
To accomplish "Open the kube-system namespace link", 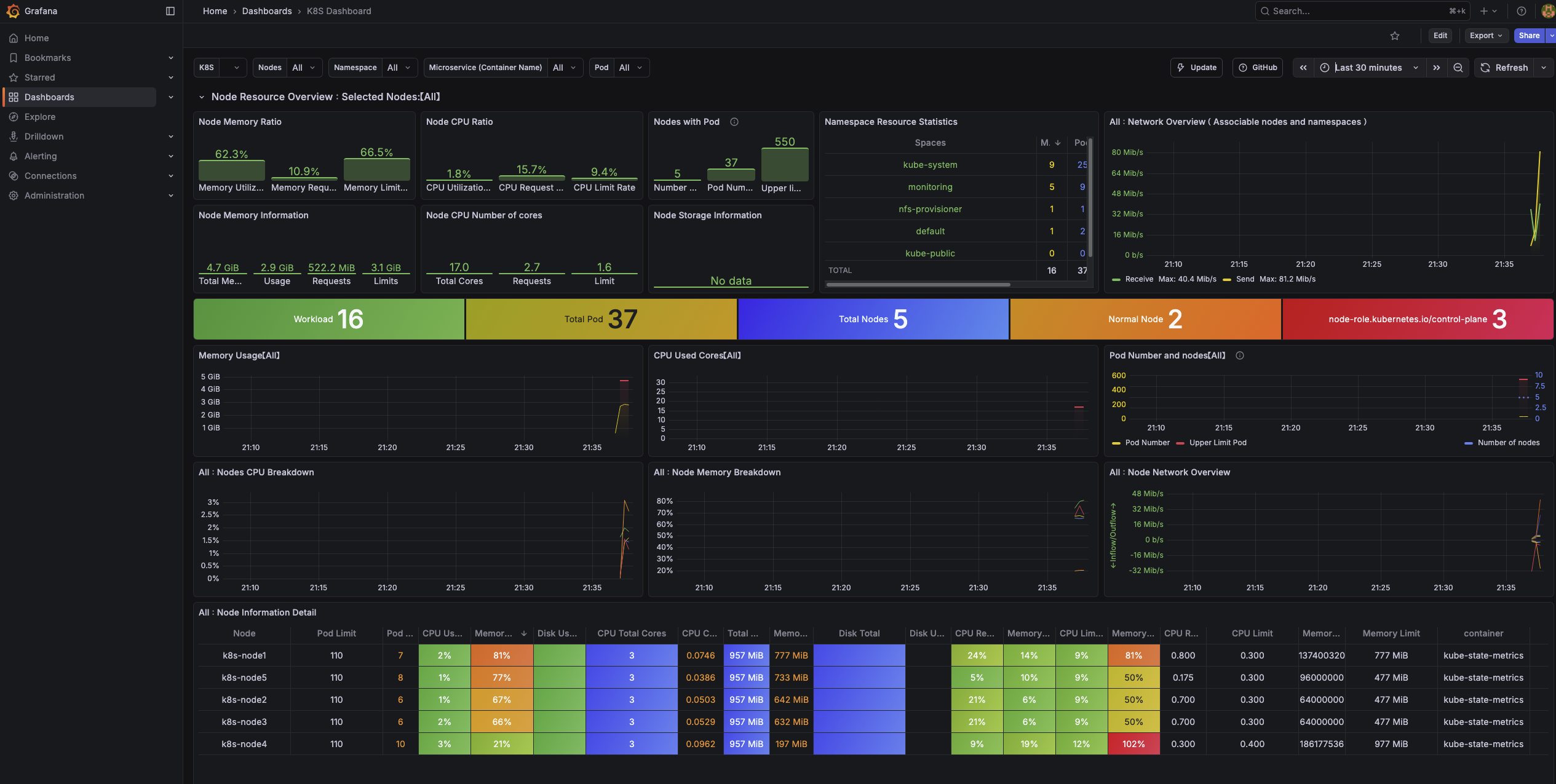I will coord(930,165).
